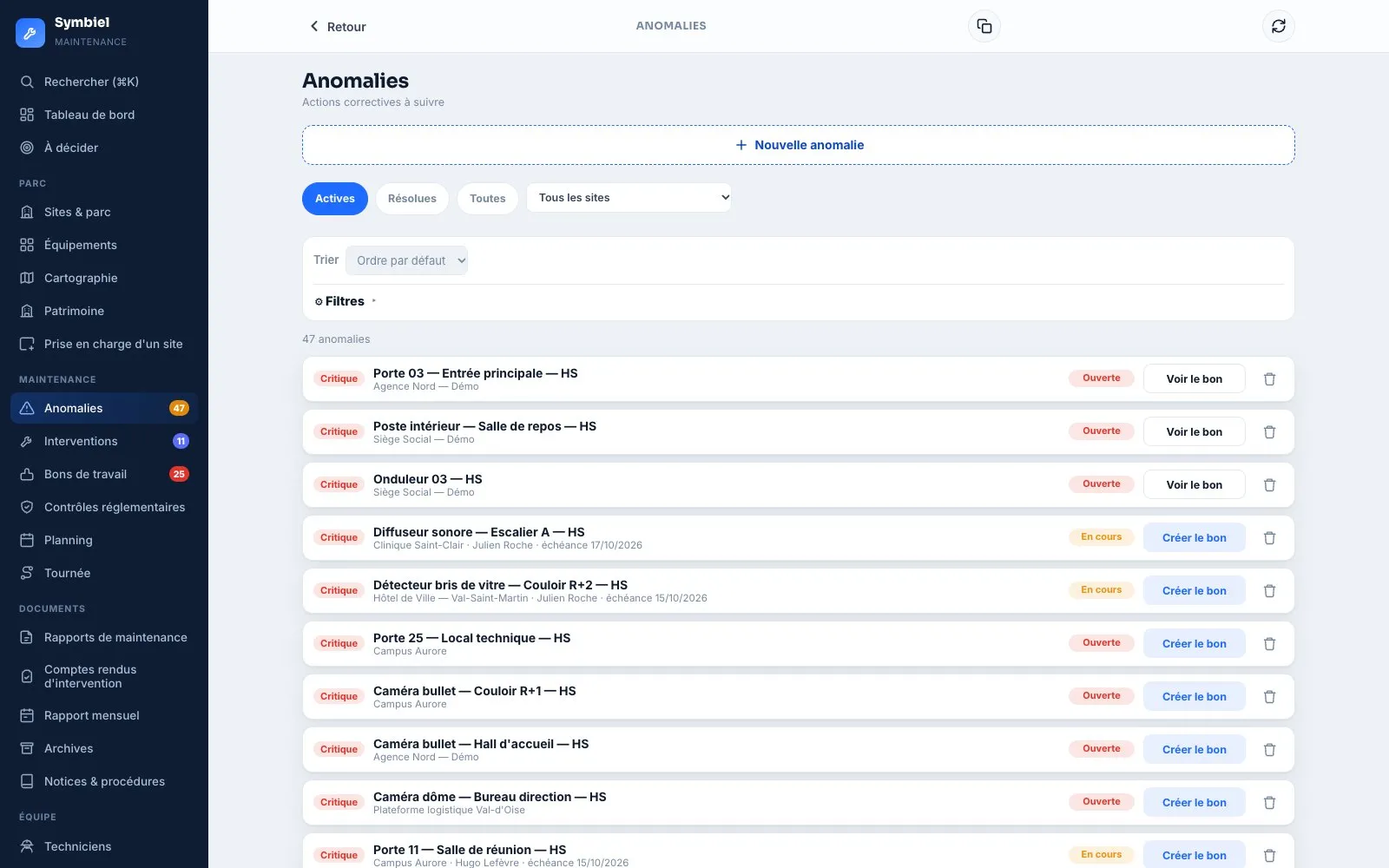Delete the Détecteur bris de vitre anomaly
Viewport: 1389px width, 868px height.
pyautogui.click(x=1269, y=591)
